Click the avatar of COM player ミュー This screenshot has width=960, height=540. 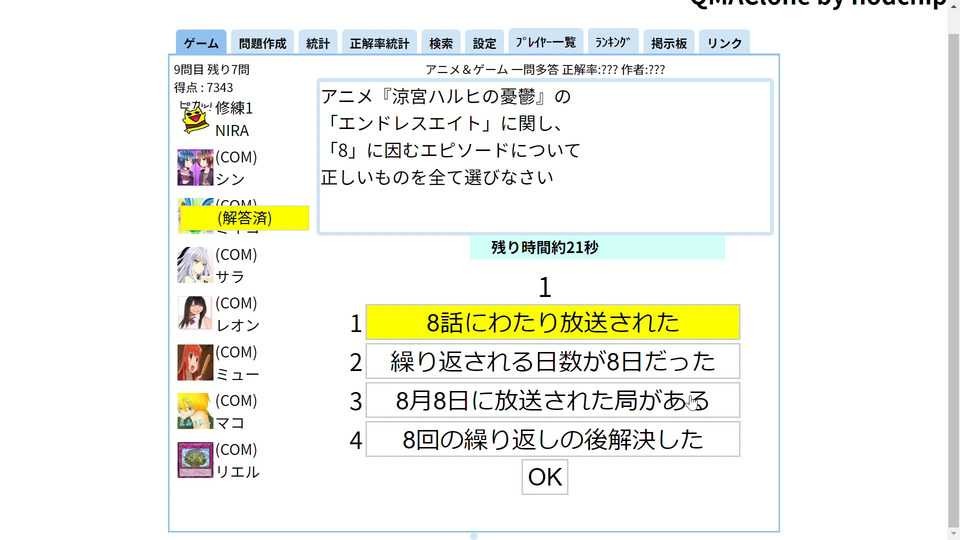pos(195,362)
